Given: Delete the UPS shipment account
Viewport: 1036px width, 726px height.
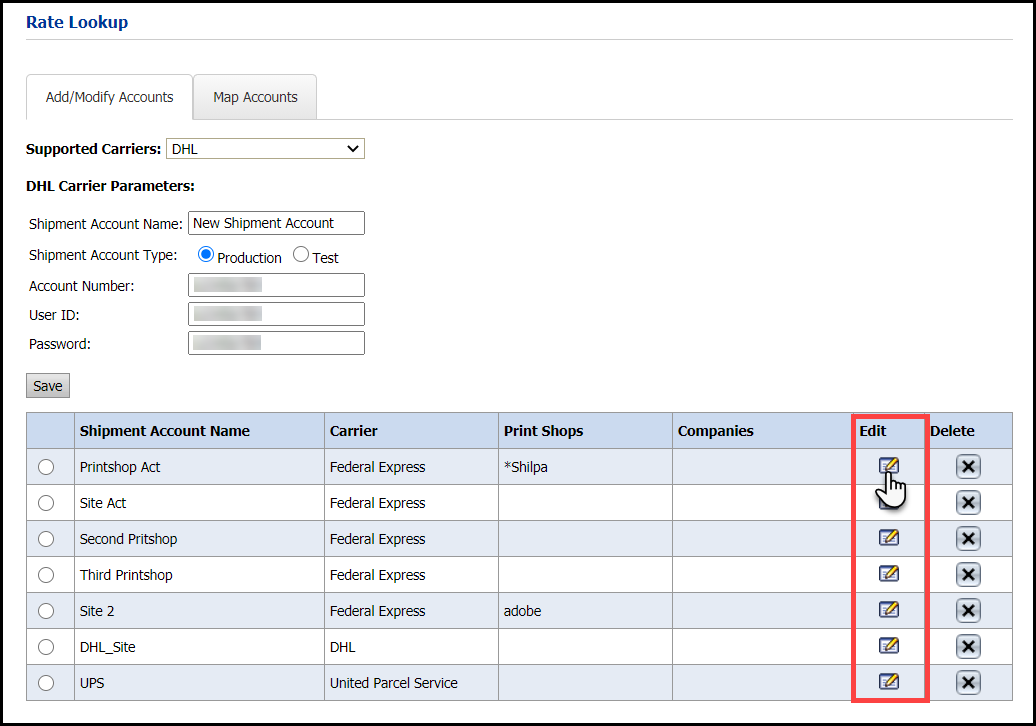Looking at the screenshot, I should [x=967, y=683].
